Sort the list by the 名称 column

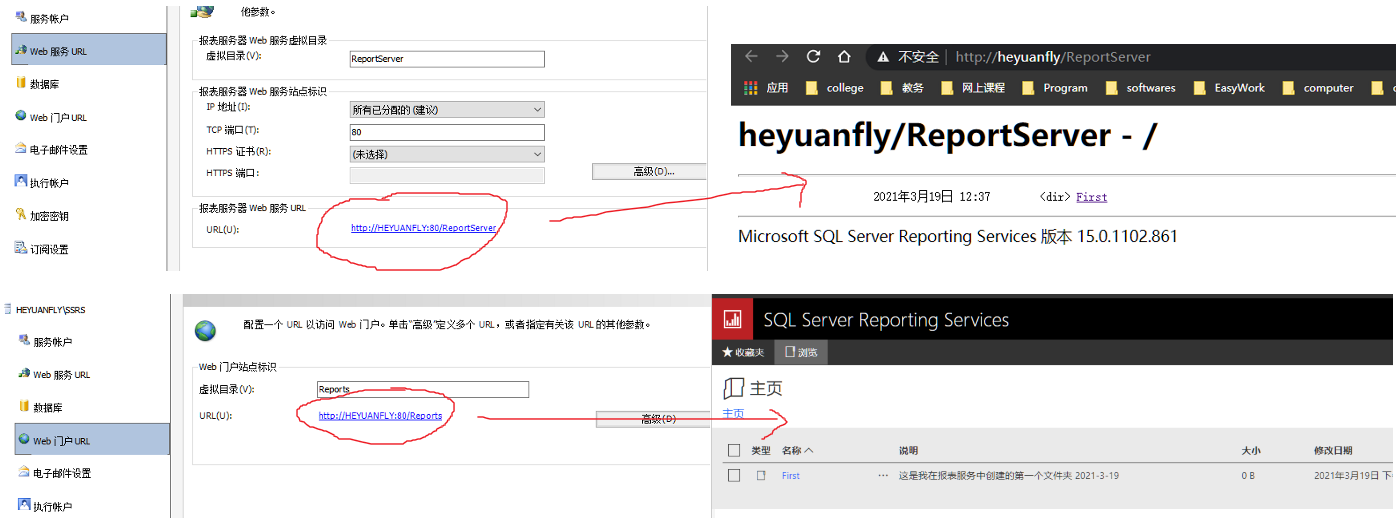(797, 451)
